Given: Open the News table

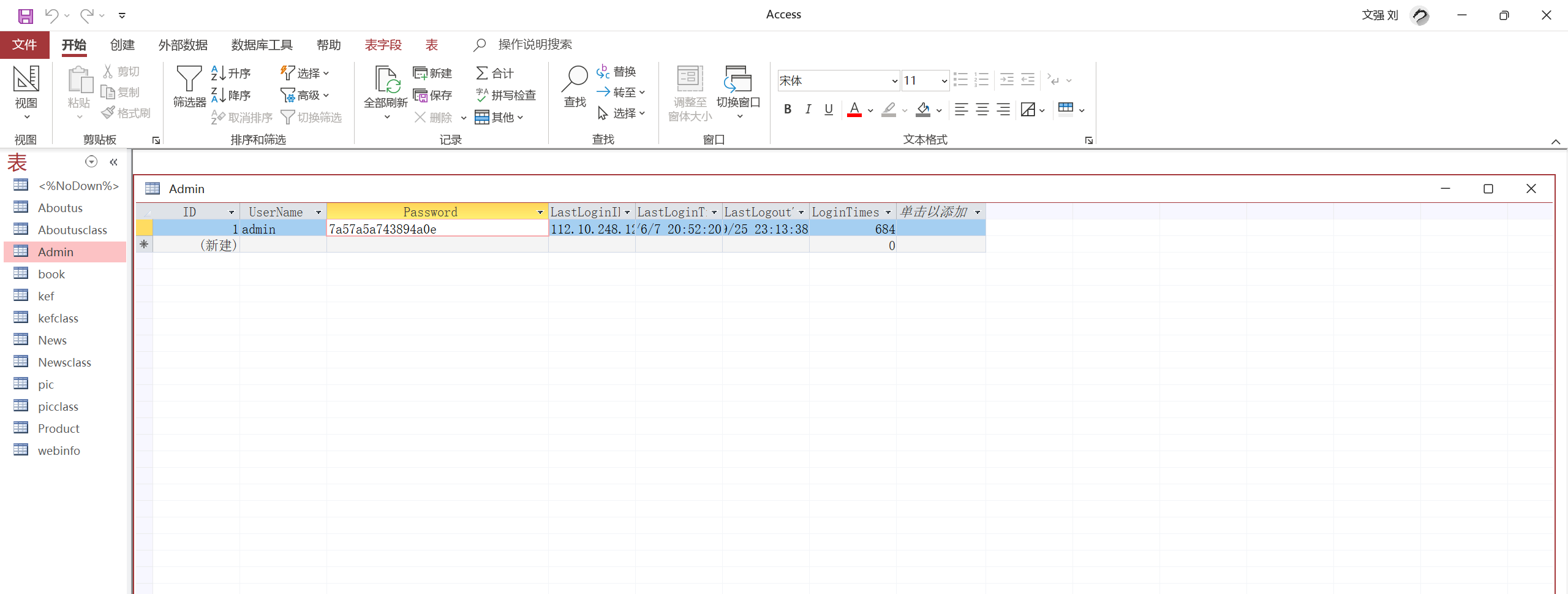Looking at the screenshot, I should pos(52,340).
